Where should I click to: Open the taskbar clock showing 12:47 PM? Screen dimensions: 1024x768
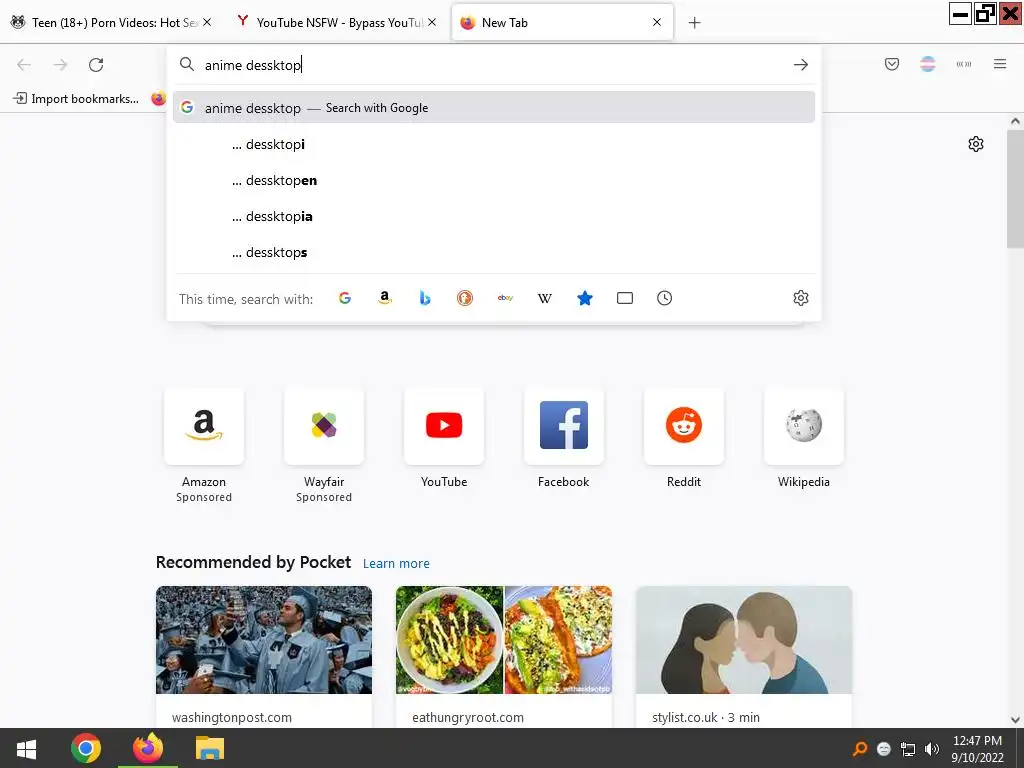(x=977, y=749)
